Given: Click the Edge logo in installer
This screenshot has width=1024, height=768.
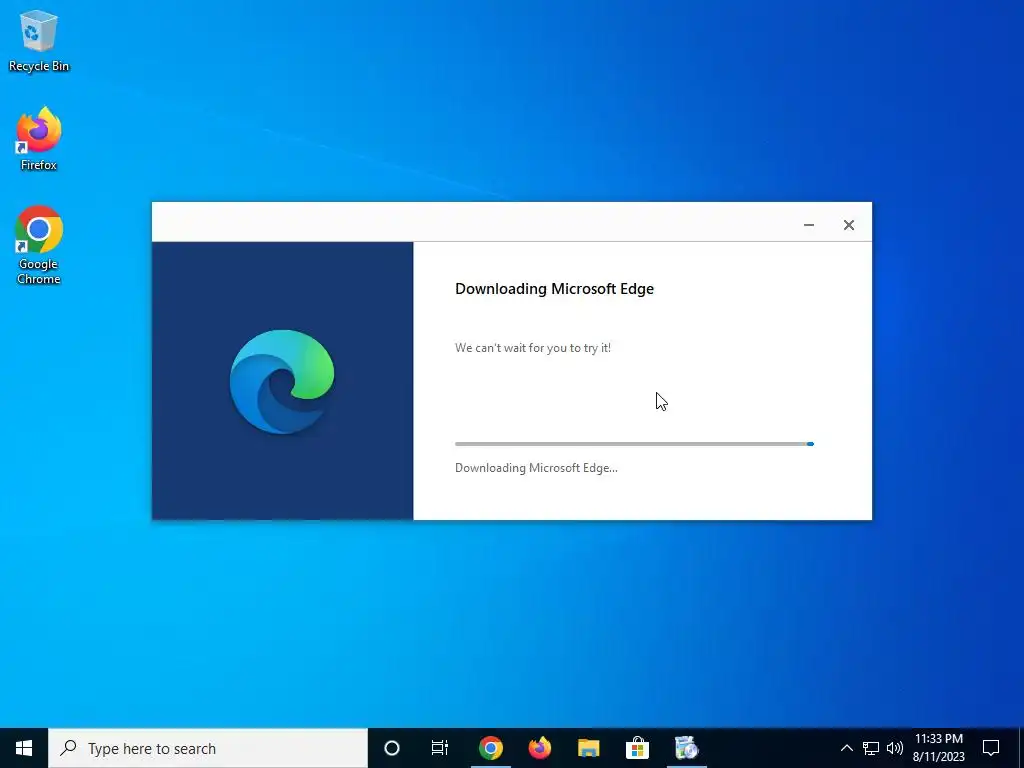Looking at the screenshot, I should pyautogui.click(x=282, y=381).
